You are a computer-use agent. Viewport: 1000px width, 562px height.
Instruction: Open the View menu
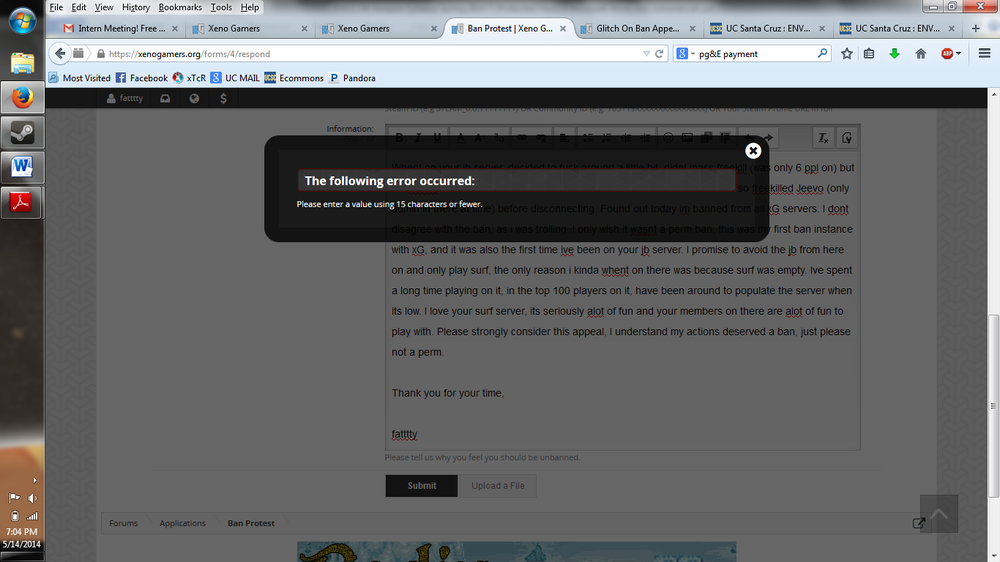coord(103,7)
